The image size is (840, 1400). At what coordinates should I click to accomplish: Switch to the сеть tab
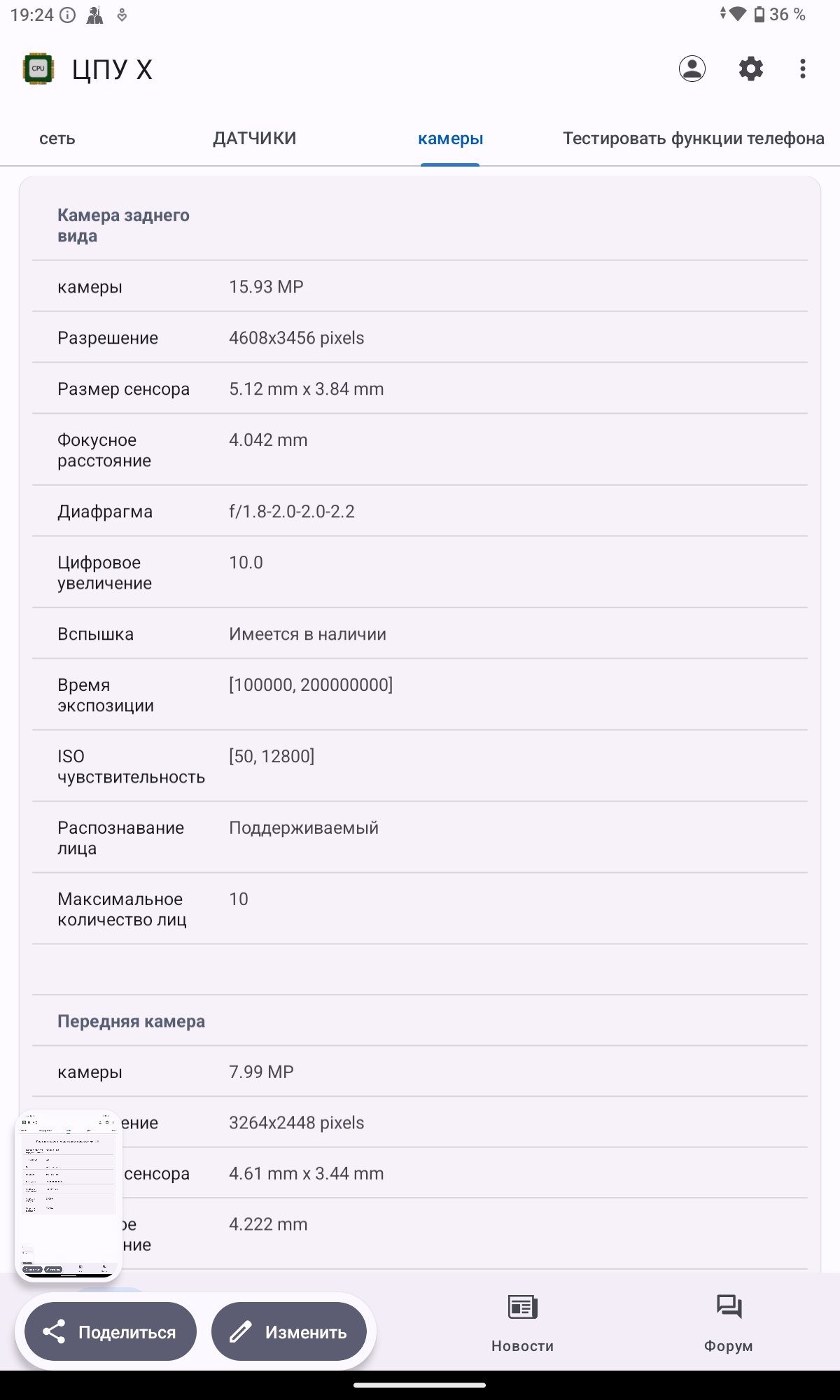click(x=57, y=139)
